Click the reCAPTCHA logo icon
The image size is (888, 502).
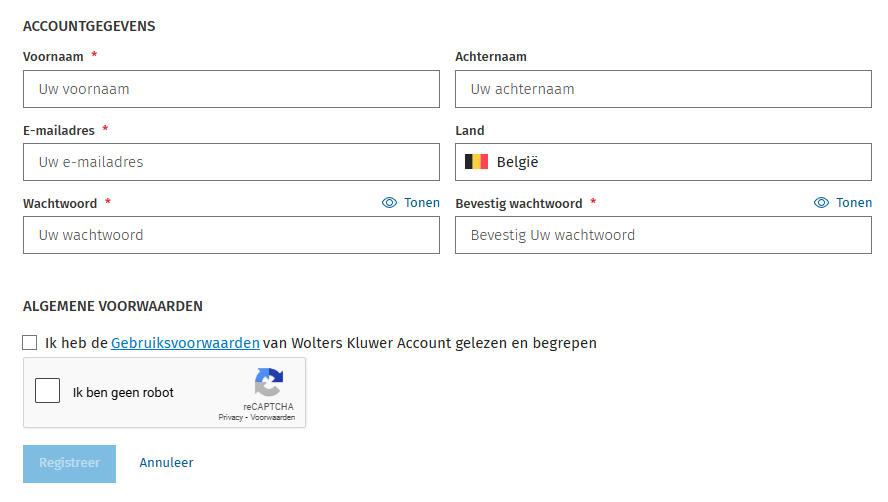(x=268, y=383)
